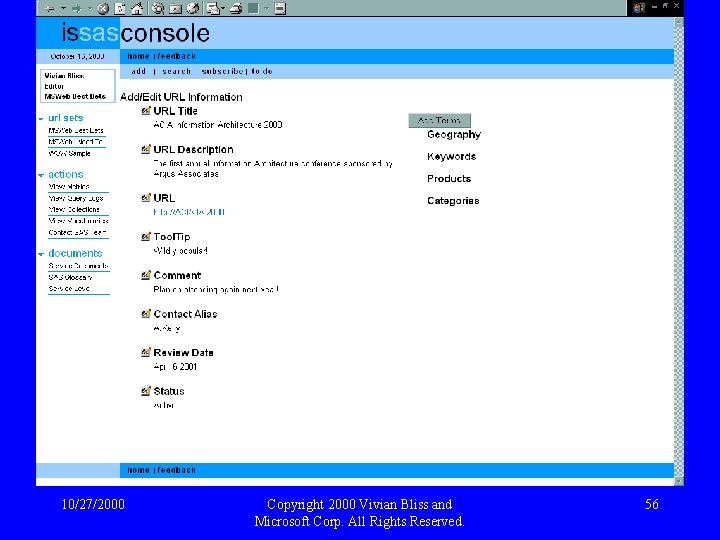
Task: Click the Categories term category
Action: point(453,201)
